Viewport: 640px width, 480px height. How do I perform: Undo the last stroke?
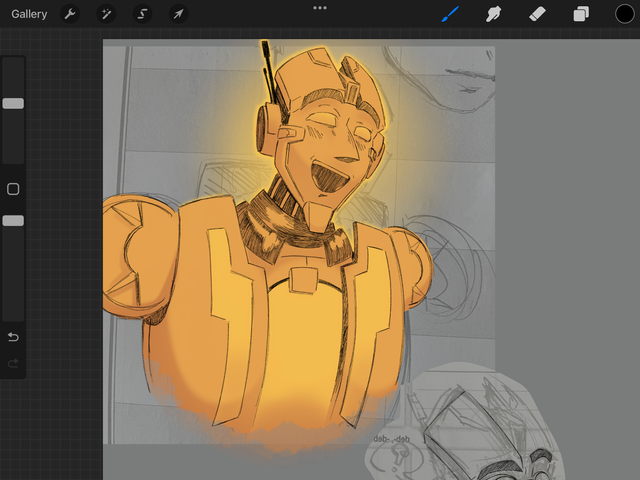(13, 337)
